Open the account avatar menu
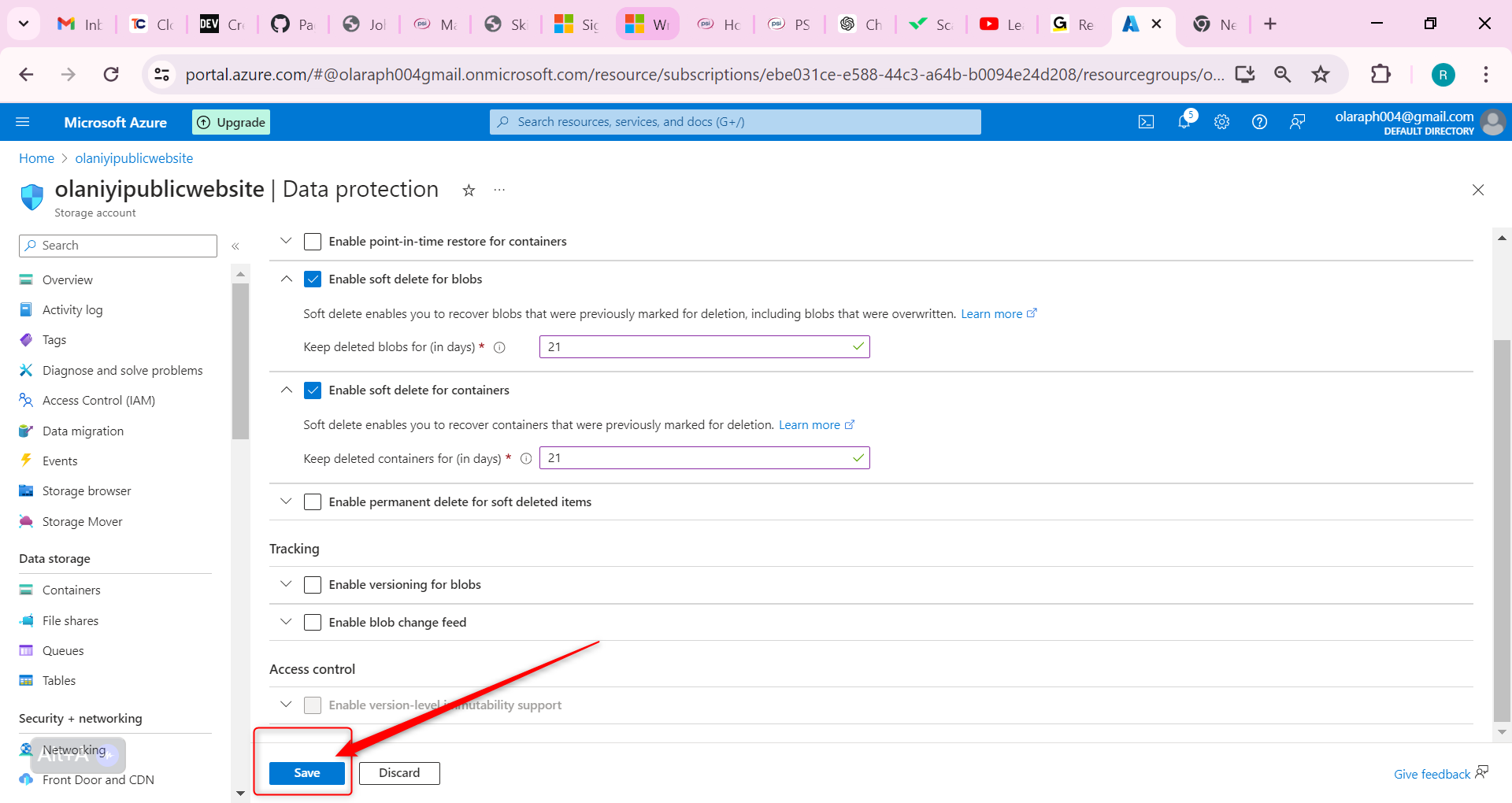Screen dimensions: 1512x803 click(1493, 122)
